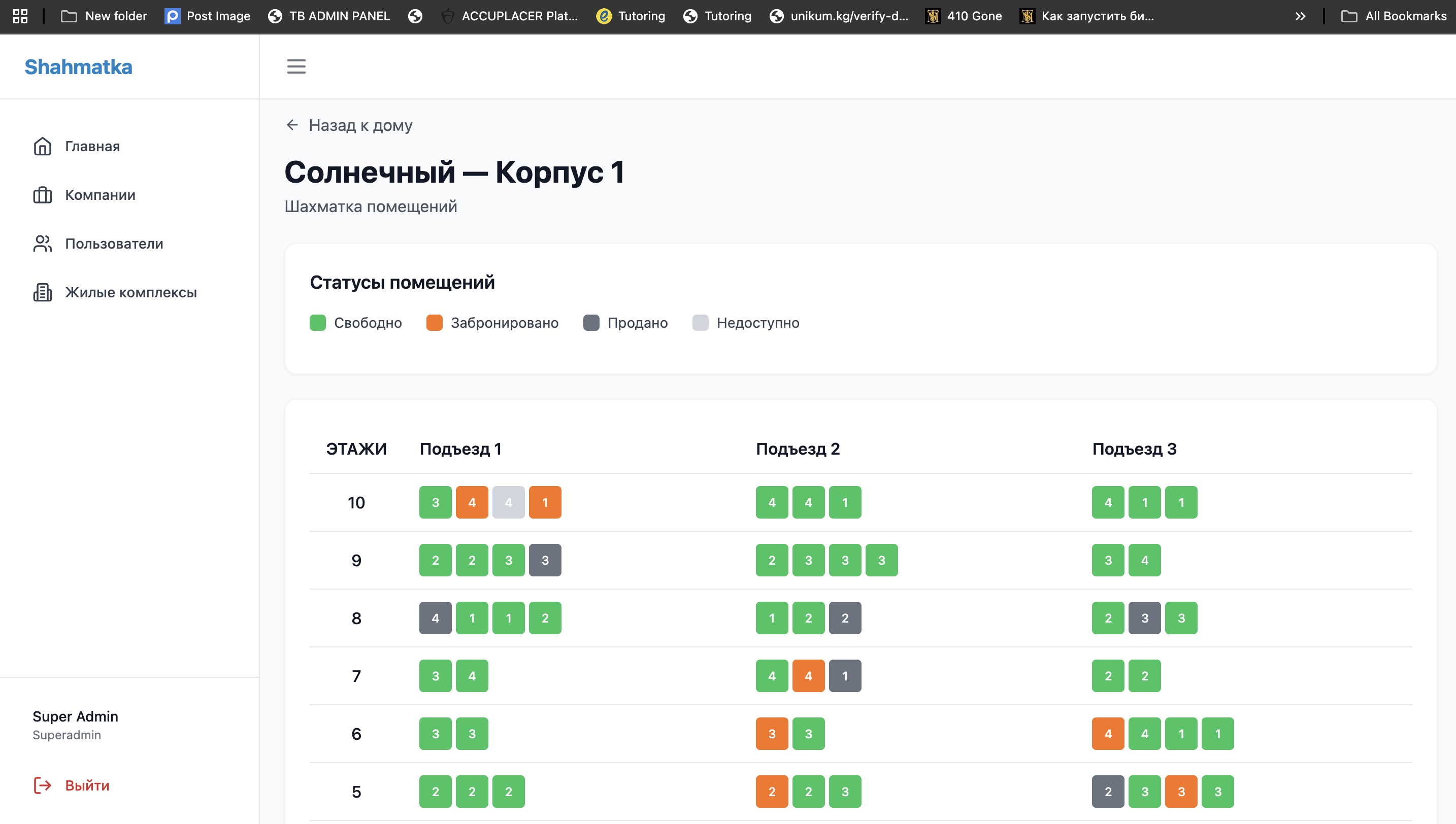Toggle the hamburger sidebar menu
1456x824 pixels.
point(296,66)
